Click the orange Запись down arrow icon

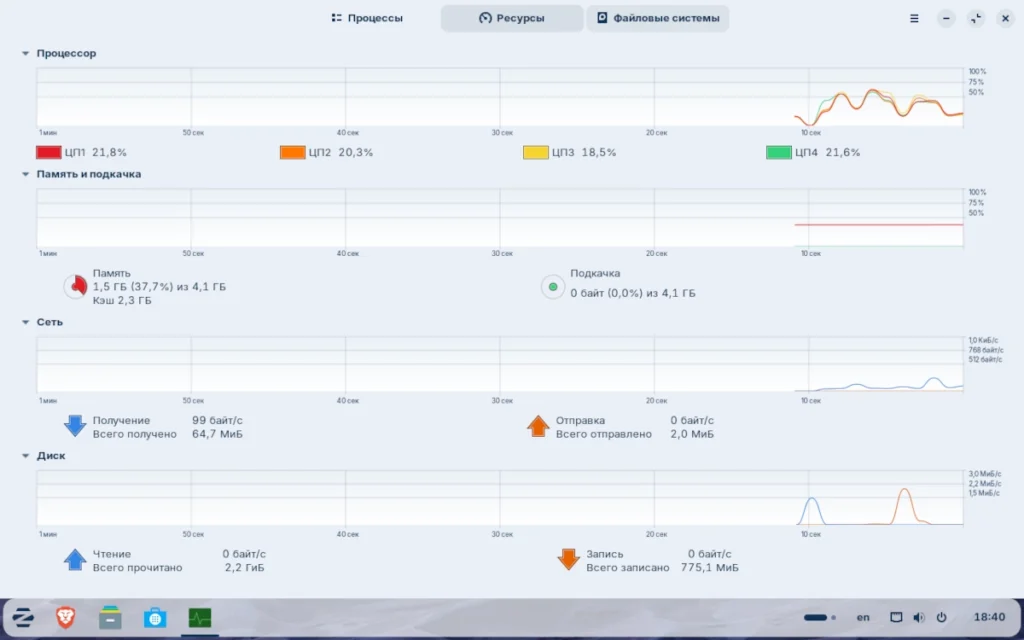click(568, 560)
